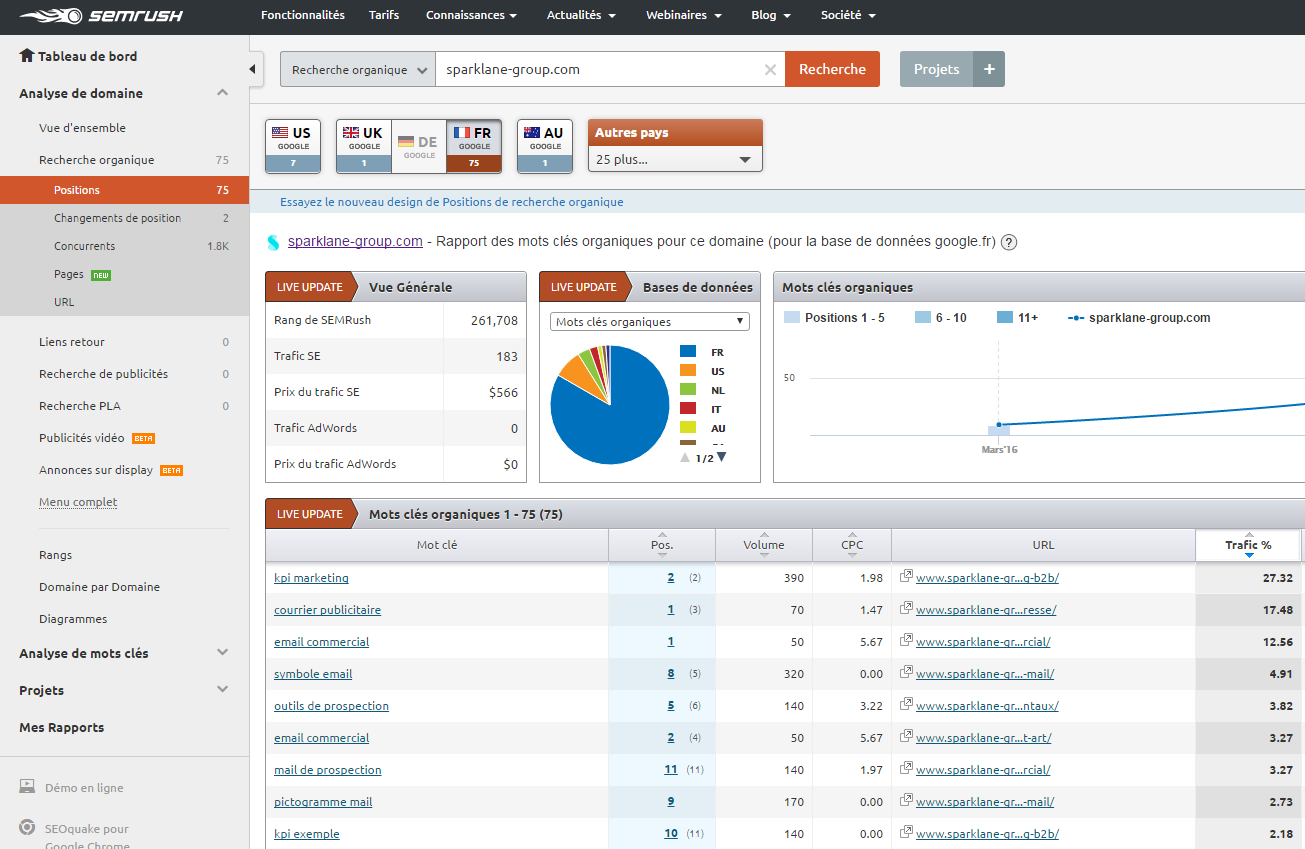Open Société menu

(x=848, y=15)
